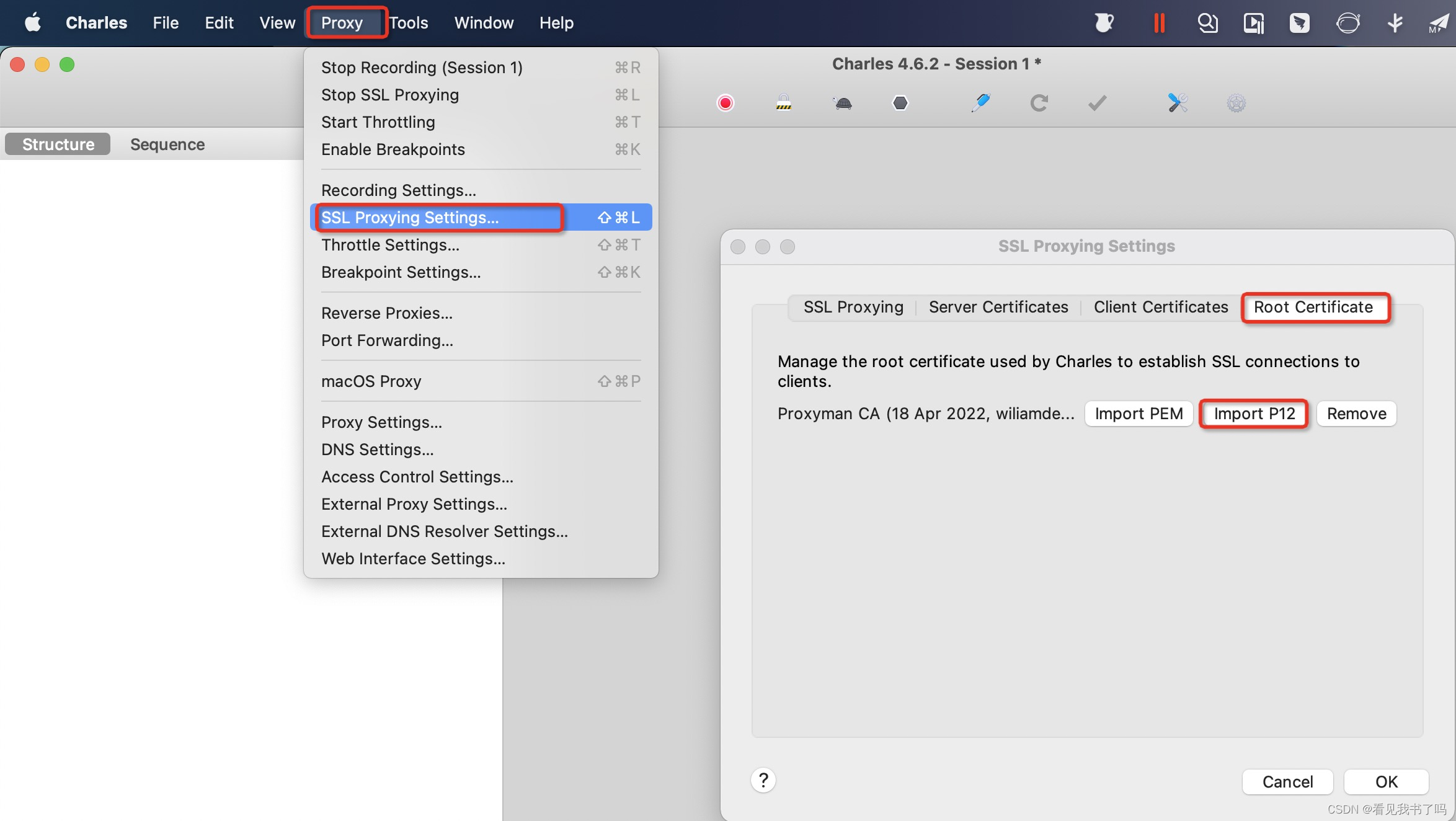
Task: Click the Remove certificate button
Action: pyautogui.click(x=1356, y=414)
